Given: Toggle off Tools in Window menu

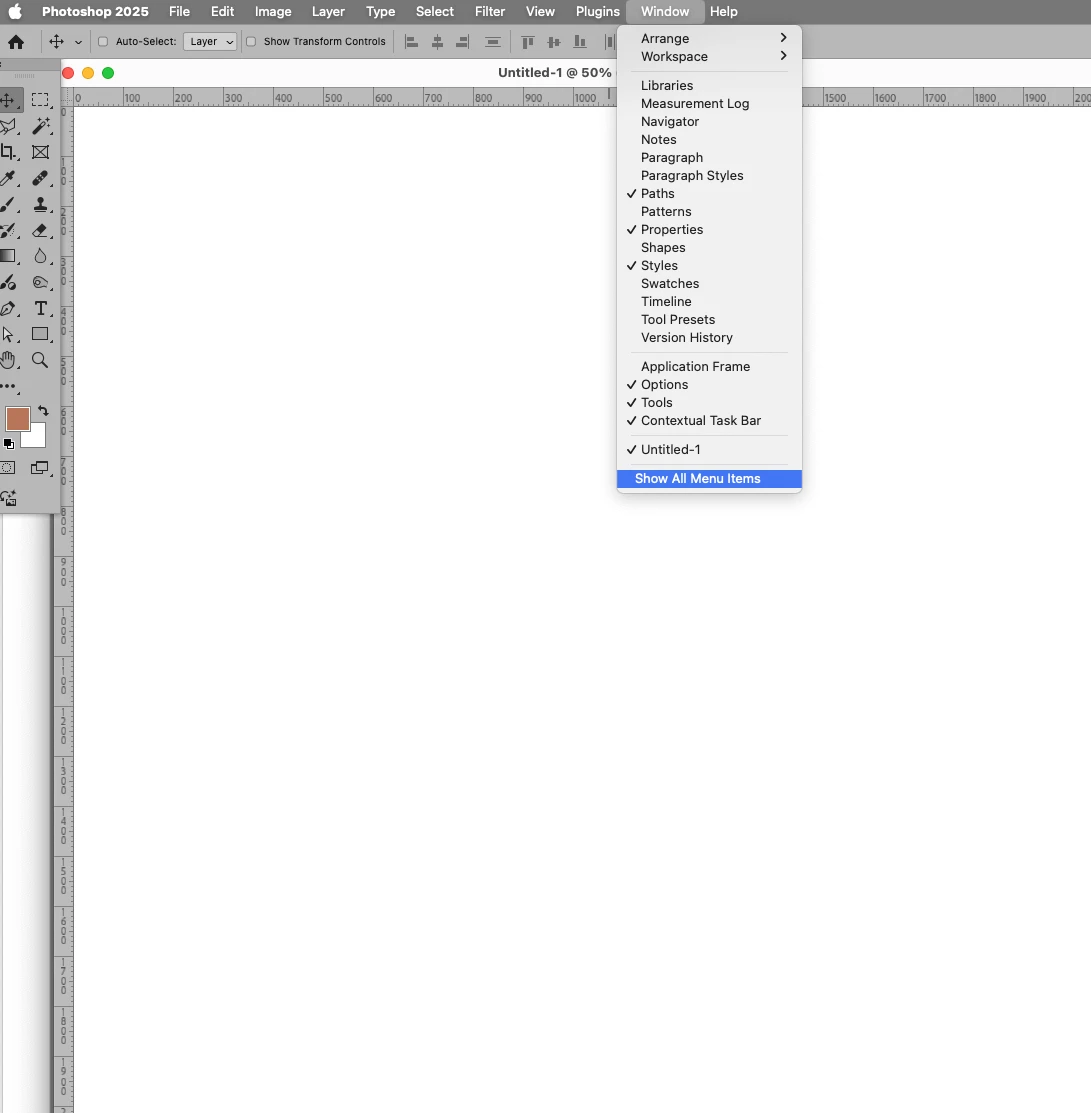Looking at the screenshot, I should click(709, 402).
